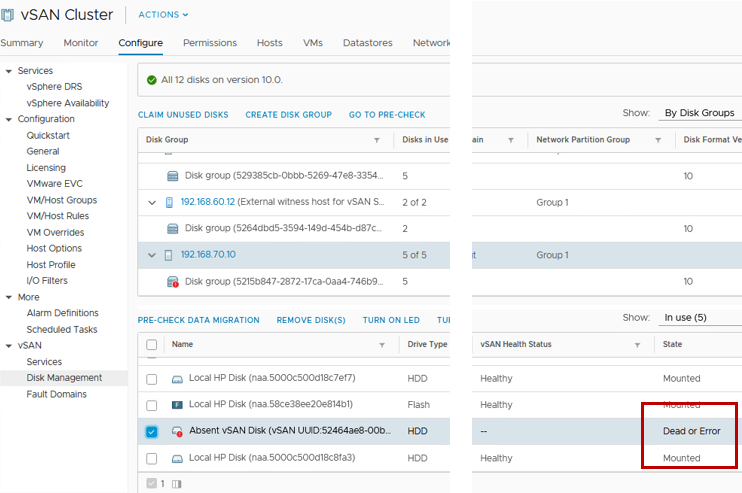Switch to the Summary tab
The image size is (742, 493).
pos(22,43)
